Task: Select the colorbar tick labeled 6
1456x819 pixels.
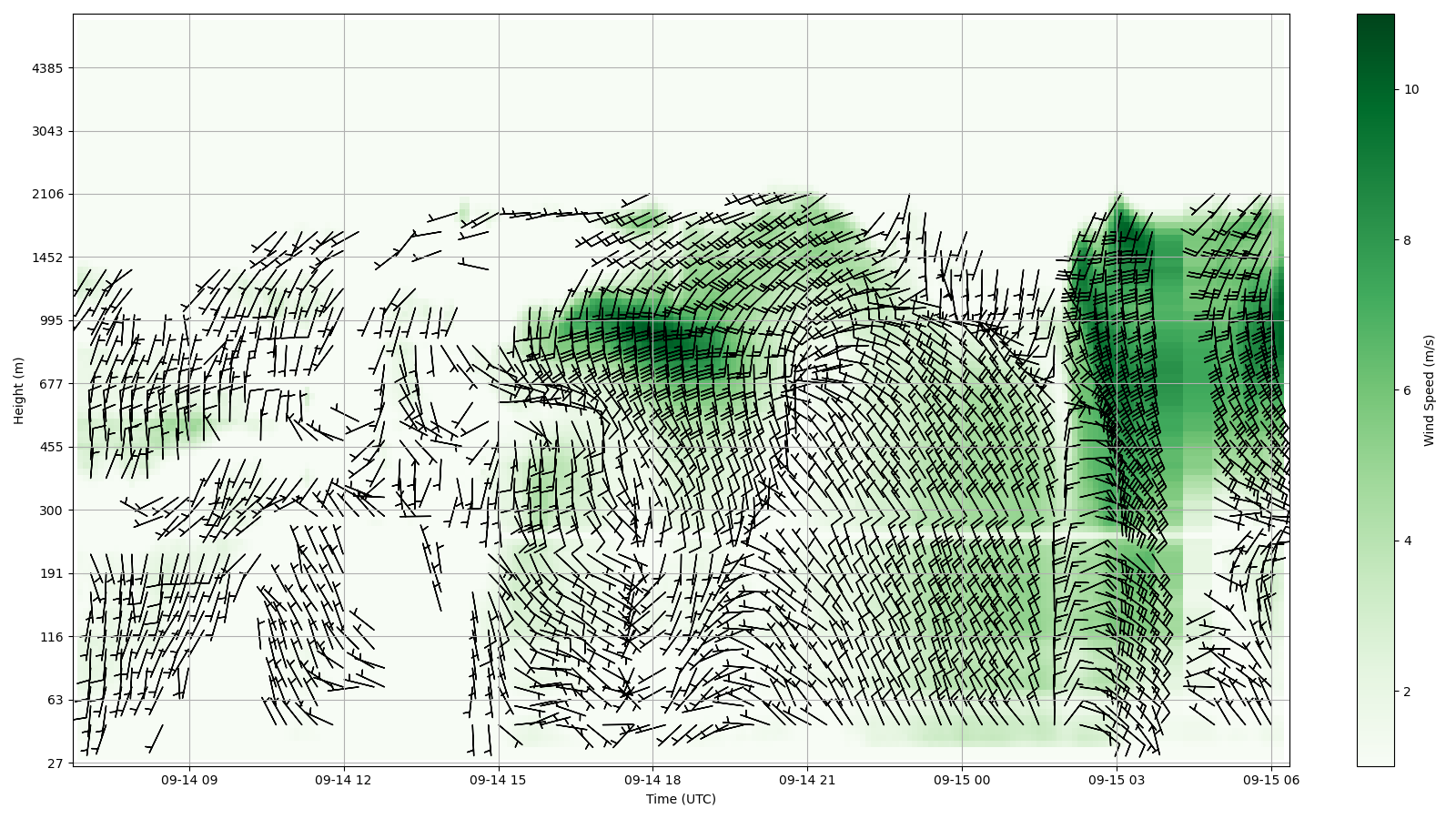Action: (x=1408, y=390)
